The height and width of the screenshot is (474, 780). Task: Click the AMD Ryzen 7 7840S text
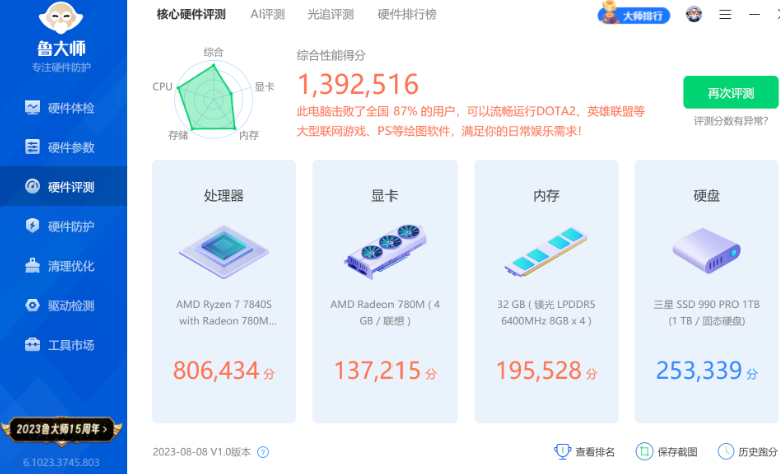coord(224,304)
